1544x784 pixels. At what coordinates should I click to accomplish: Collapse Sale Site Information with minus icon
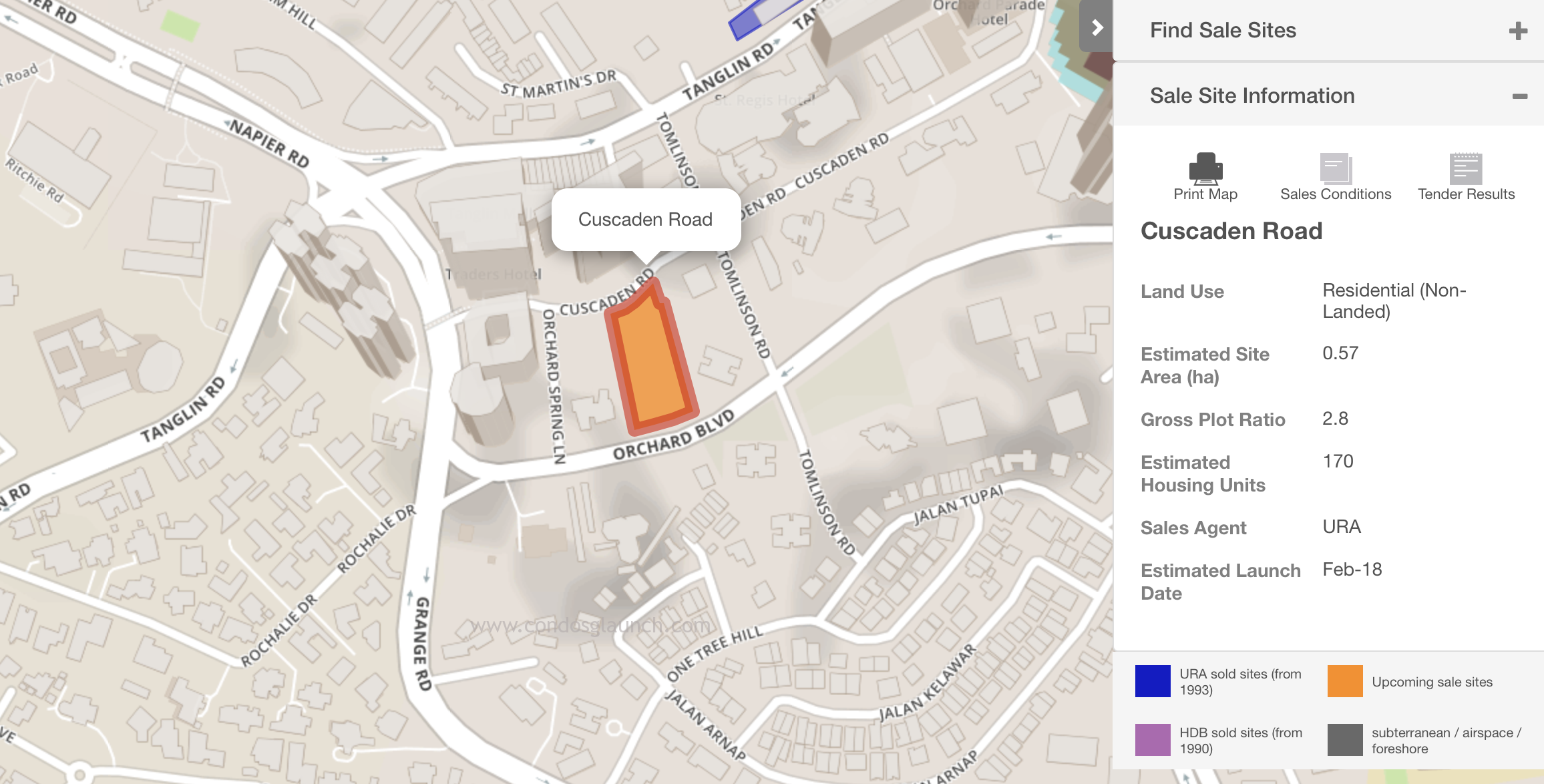(1519, 97)
